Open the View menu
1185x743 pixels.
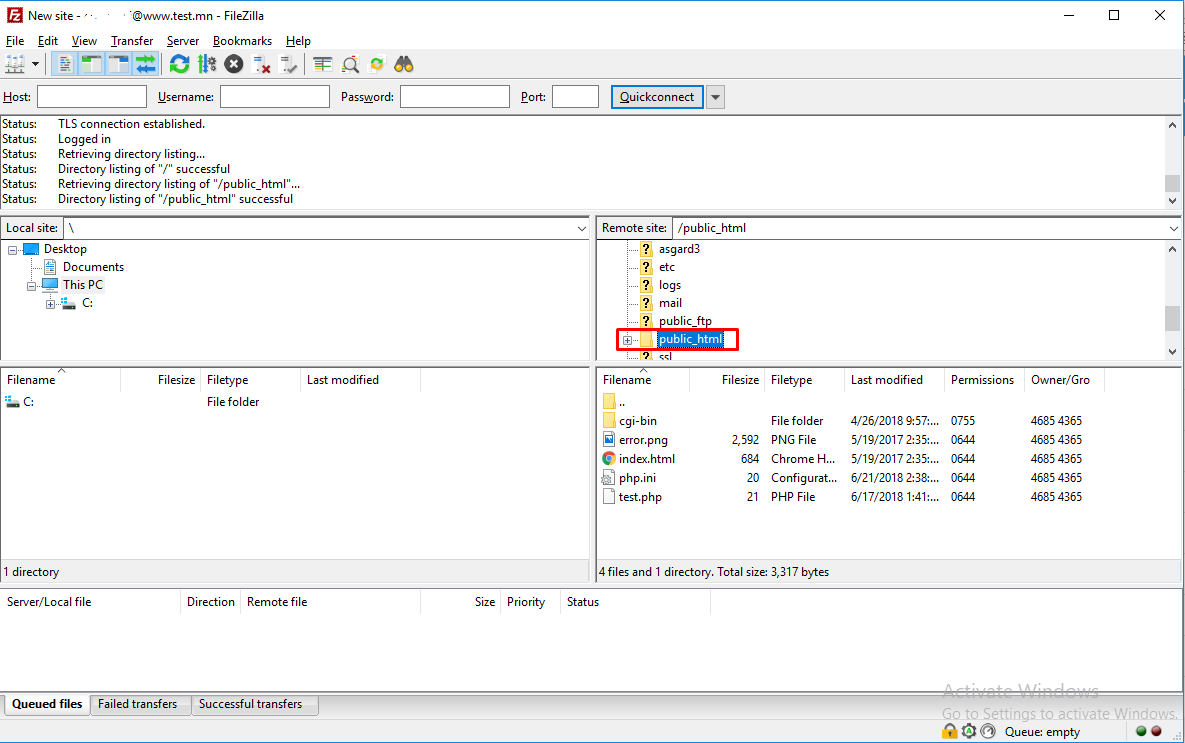pyautogui.click(x=84, y=41)
